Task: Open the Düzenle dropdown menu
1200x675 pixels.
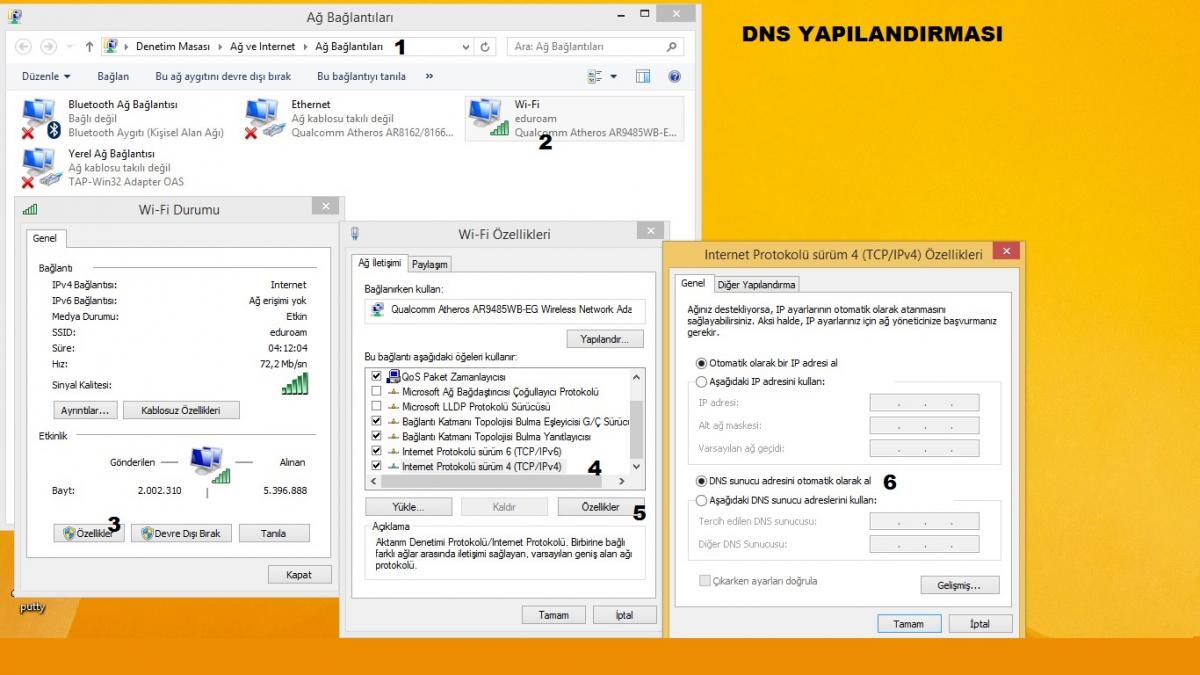Action: click(x=46, y=76)
